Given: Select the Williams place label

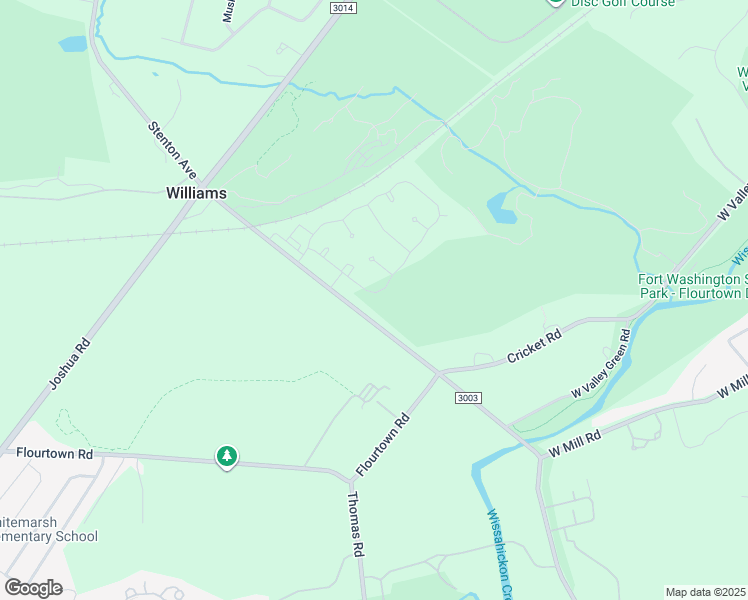Looking at the screenshot, I should (196, 193).
